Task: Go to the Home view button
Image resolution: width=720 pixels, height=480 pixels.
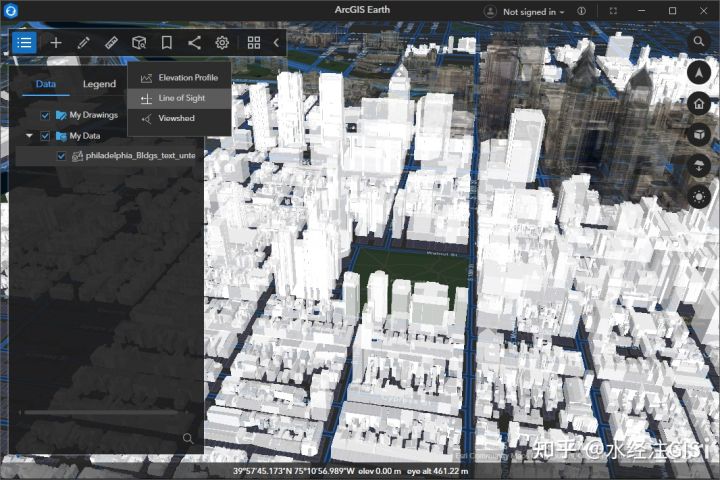Action: click(699, 104)
